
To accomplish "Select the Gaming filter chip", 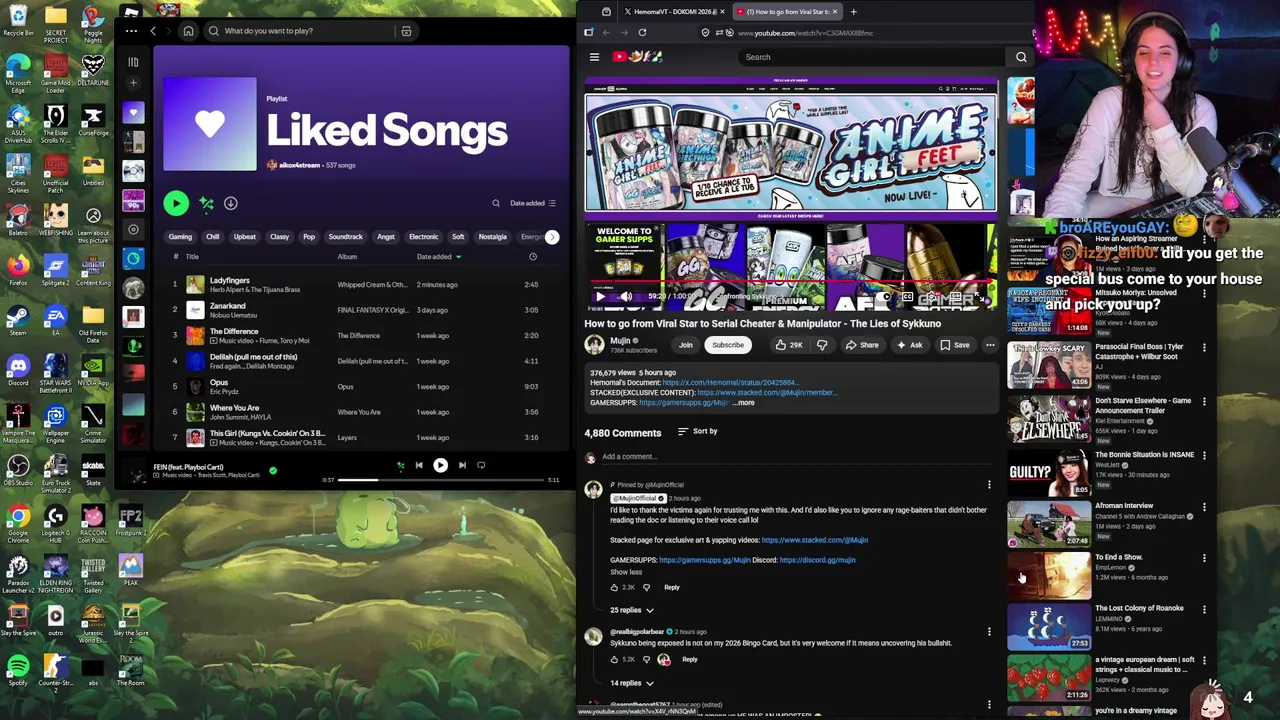I will tap(180, 237).
